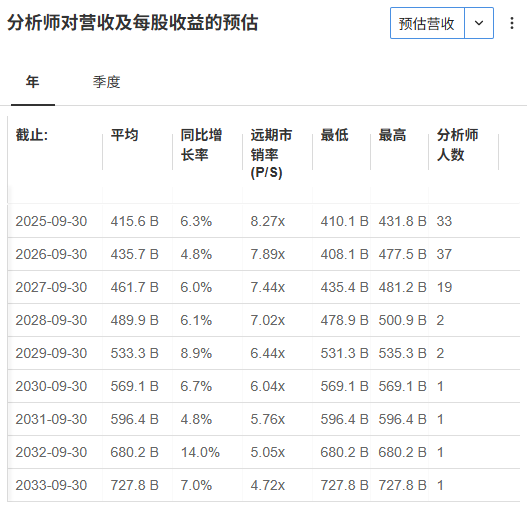Click the 2028-09-30 row date
The height and width of the screenshot is (510, 527).
pos(51,320)
